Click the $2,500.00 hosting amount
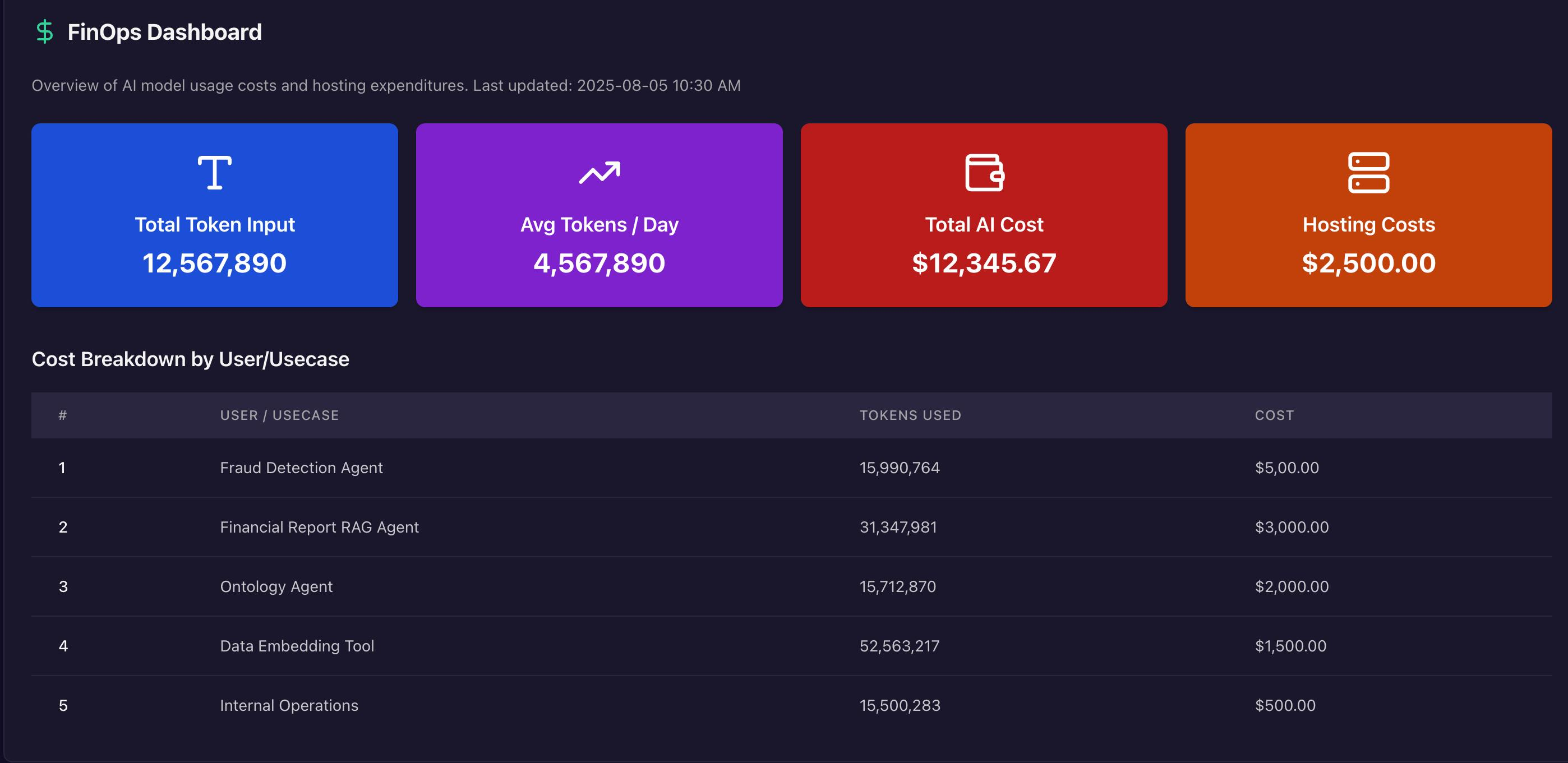The height and width of the screenshot is (763, 1568). [1368, 263]
